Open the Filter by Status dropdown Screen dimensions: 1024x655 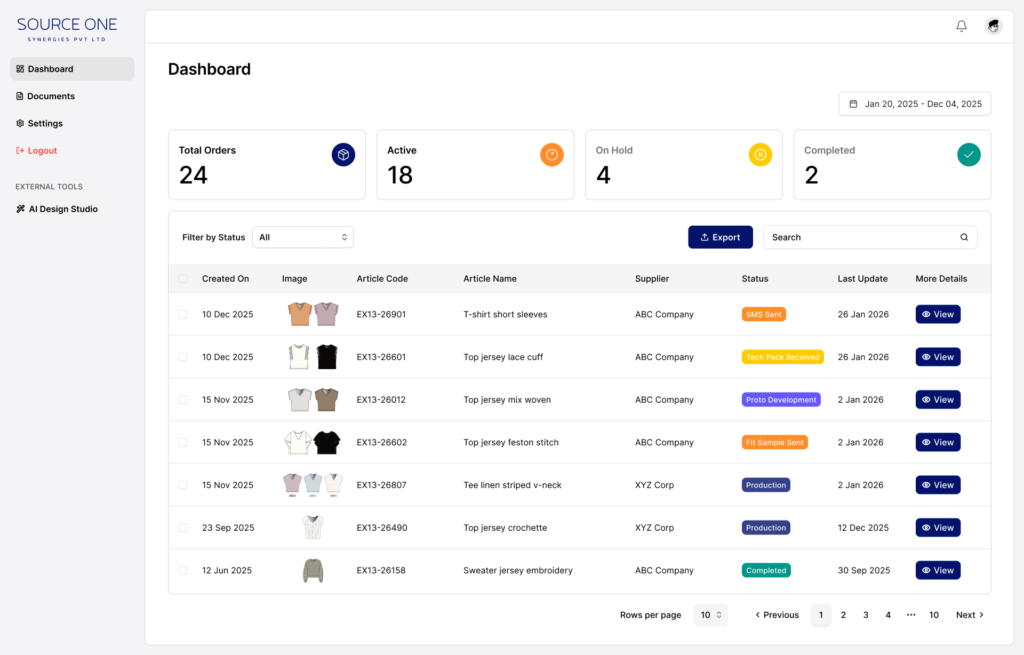(303, 237)
